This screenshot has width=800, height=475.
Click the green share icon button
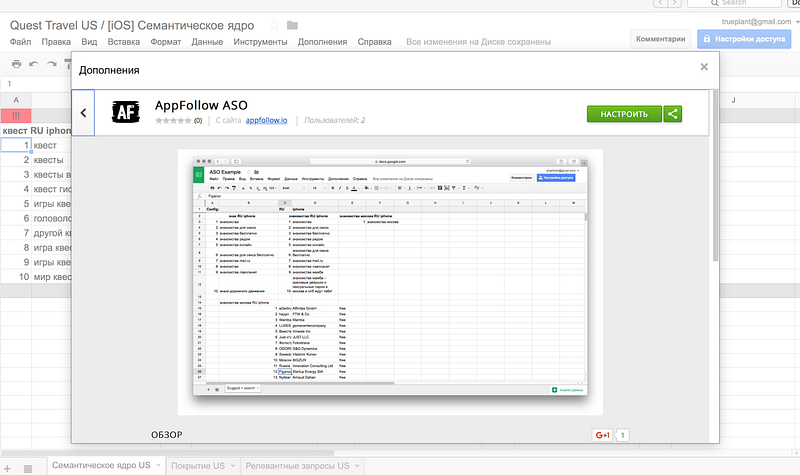point(672,114)
